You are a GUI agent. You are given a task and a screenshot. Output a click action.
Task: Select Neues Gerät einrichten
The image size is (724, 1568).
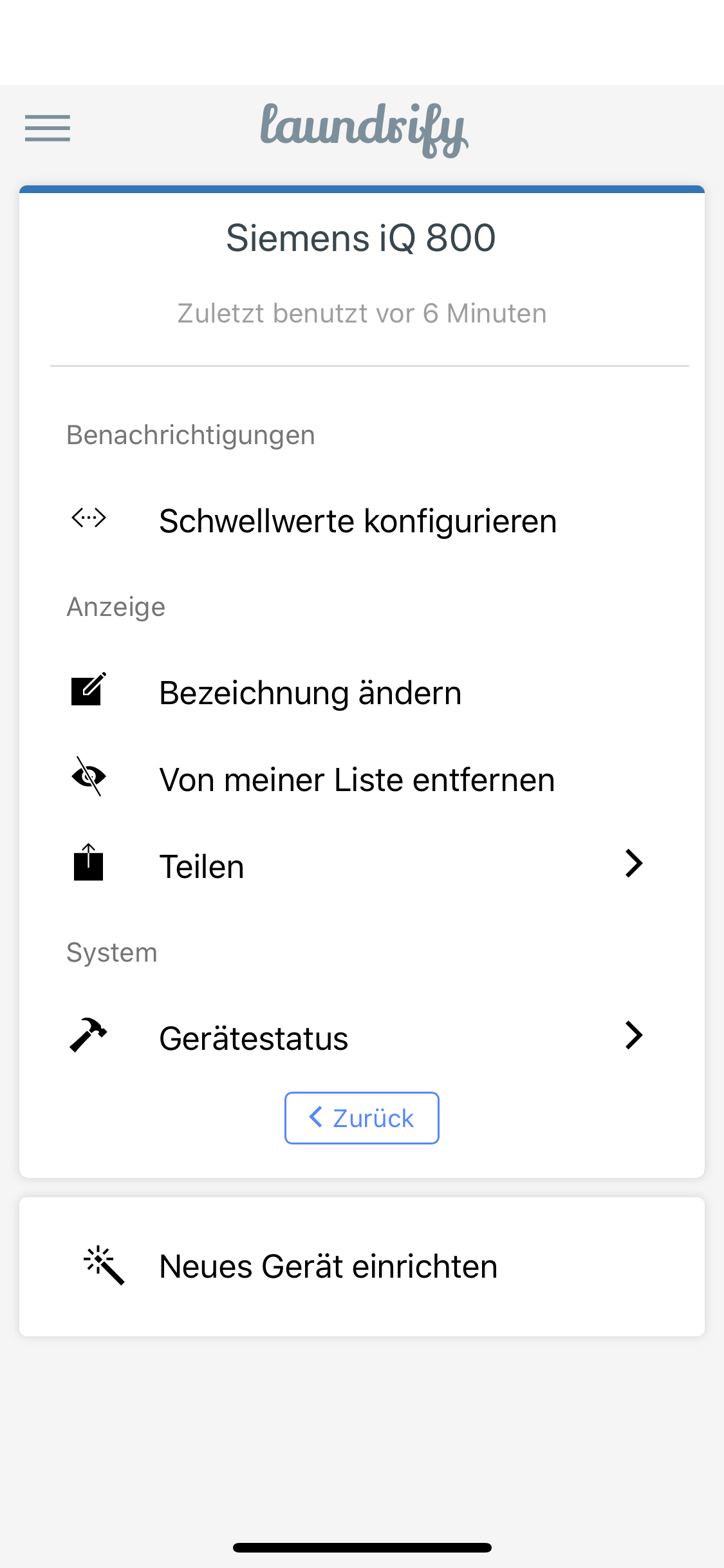tap(362, 1266)
